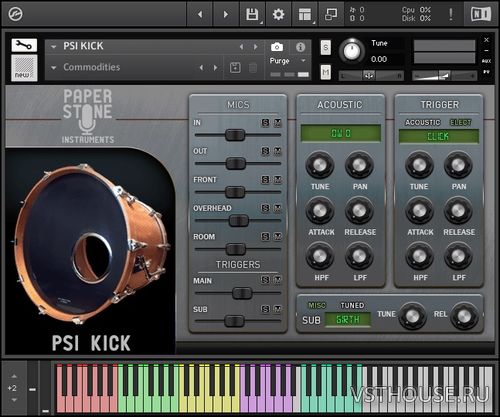
Task: Solo the instrument with S button
Action: 326,48
